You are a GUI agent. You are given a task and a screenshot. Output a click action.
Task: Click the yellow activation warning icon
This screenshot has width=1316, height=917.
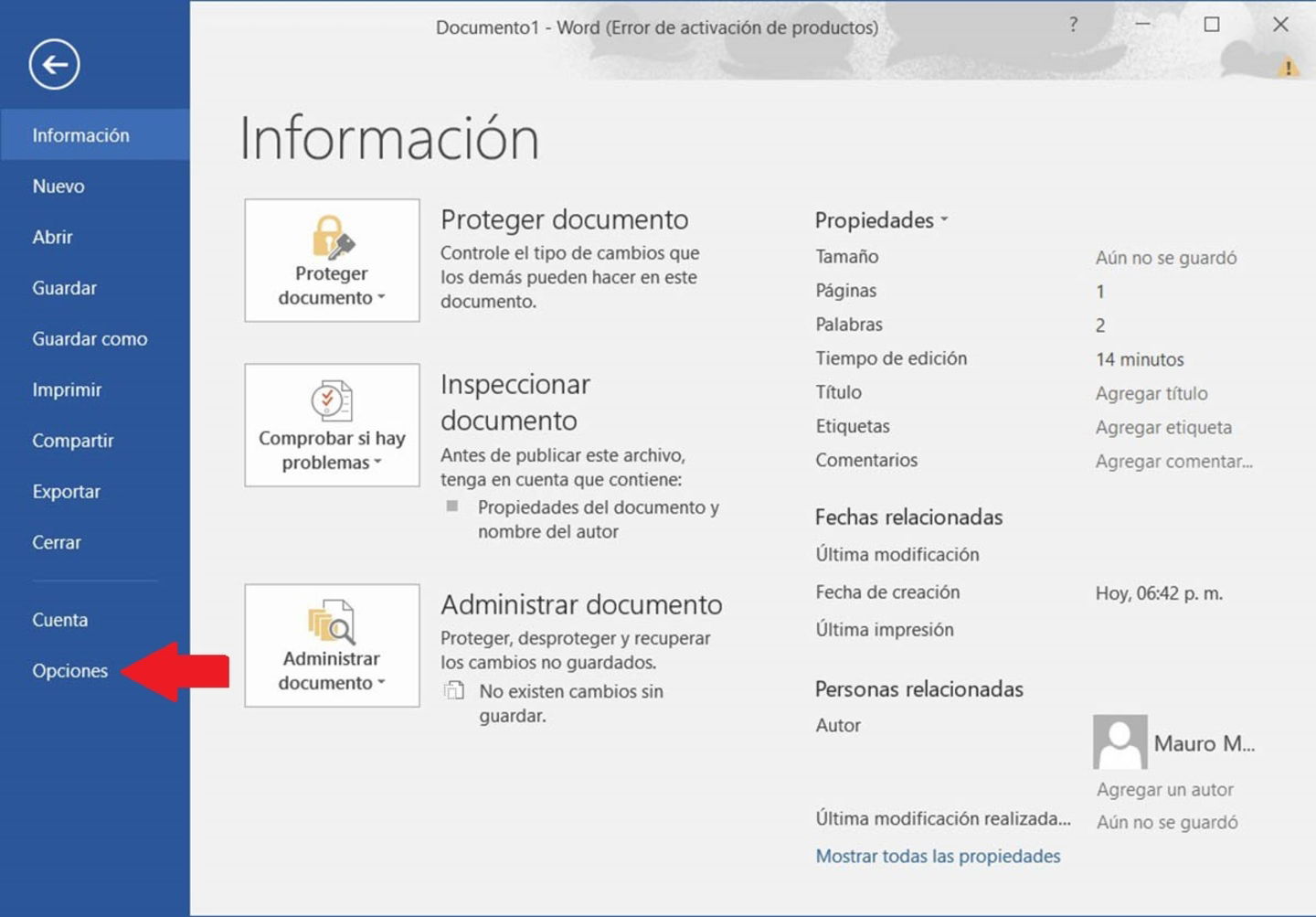[1288, 67]
